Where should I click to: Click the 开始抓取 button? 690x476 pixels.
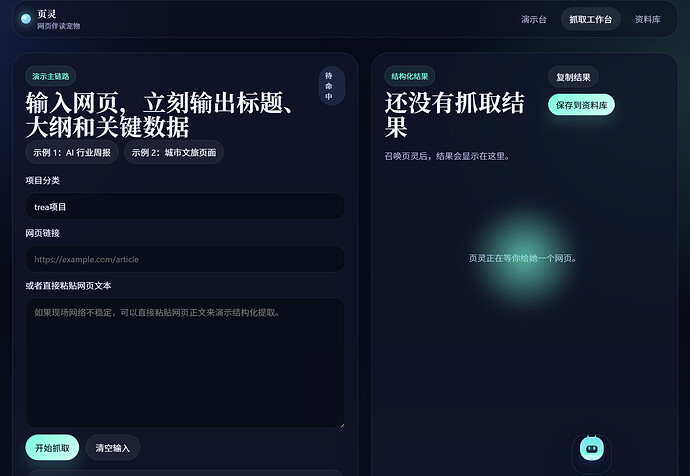(52, 448)
